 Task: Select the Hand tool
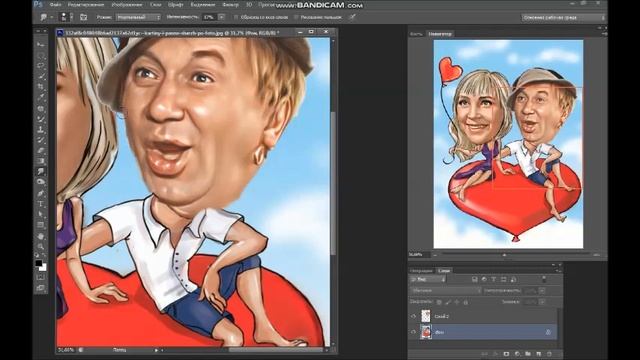click(x=41, y=236)
